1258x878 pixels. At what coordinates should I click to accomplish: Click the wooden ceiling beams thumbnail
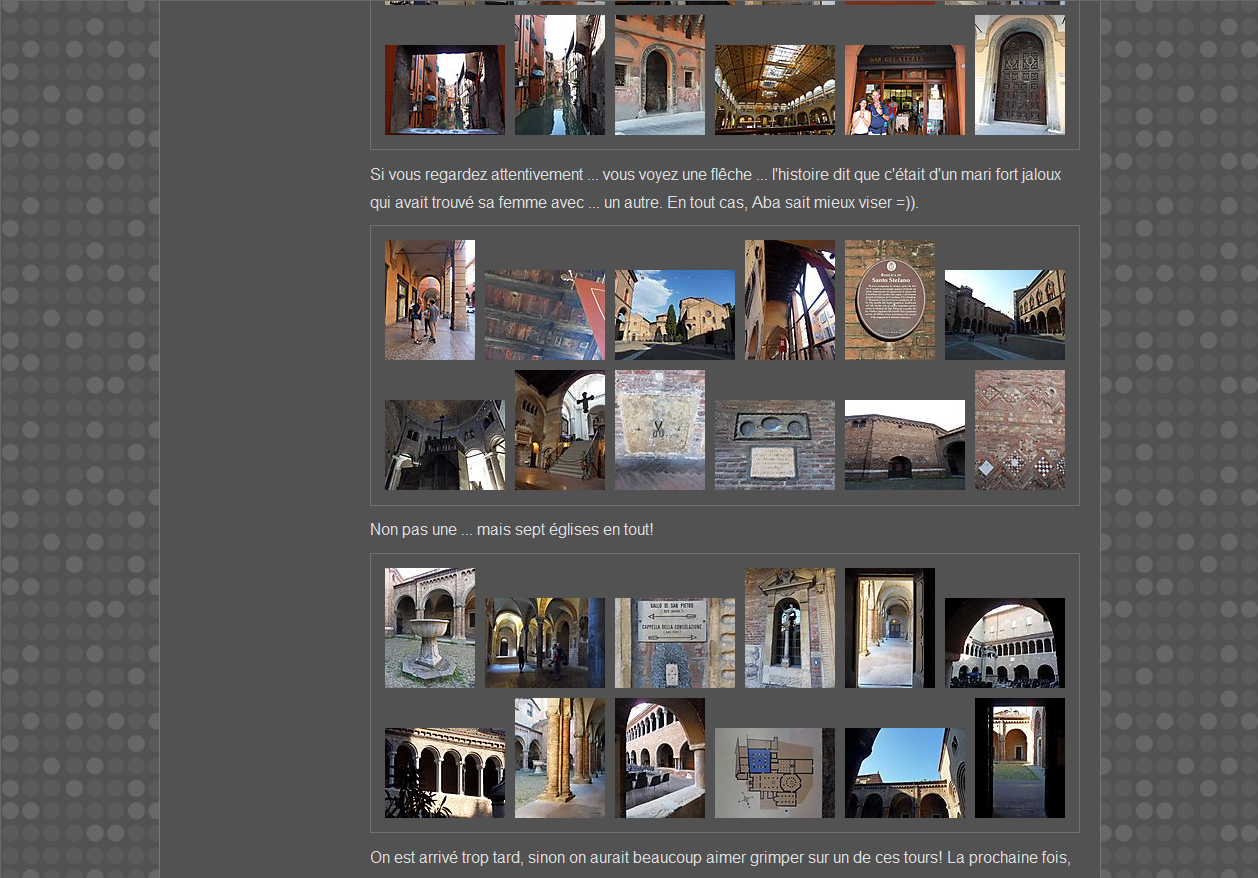coord(544,315)
